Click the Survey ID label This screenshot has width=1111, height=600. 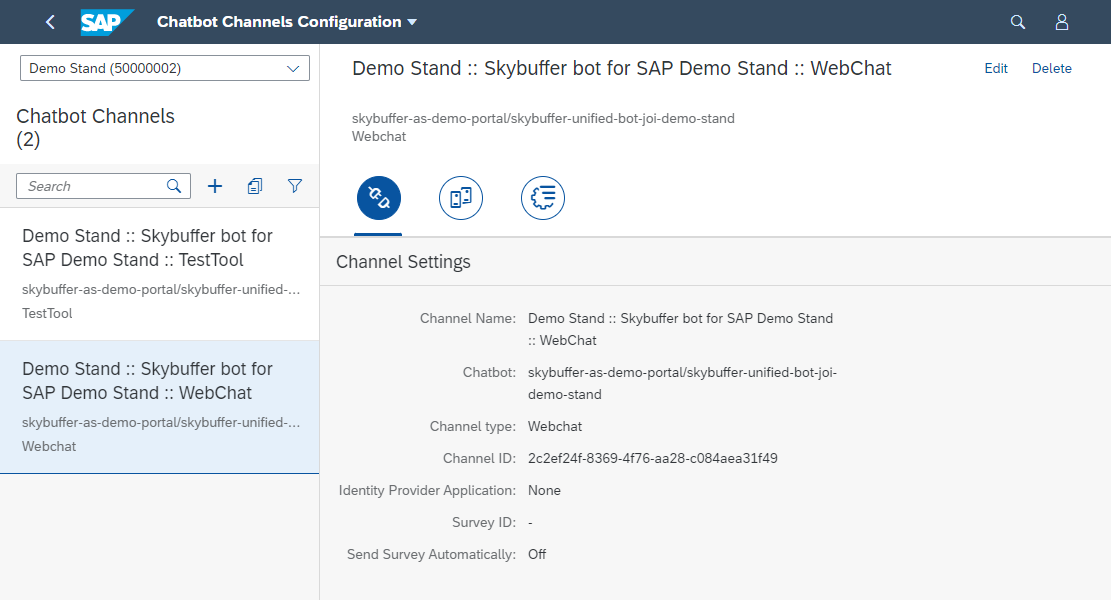tap(484, 523)
